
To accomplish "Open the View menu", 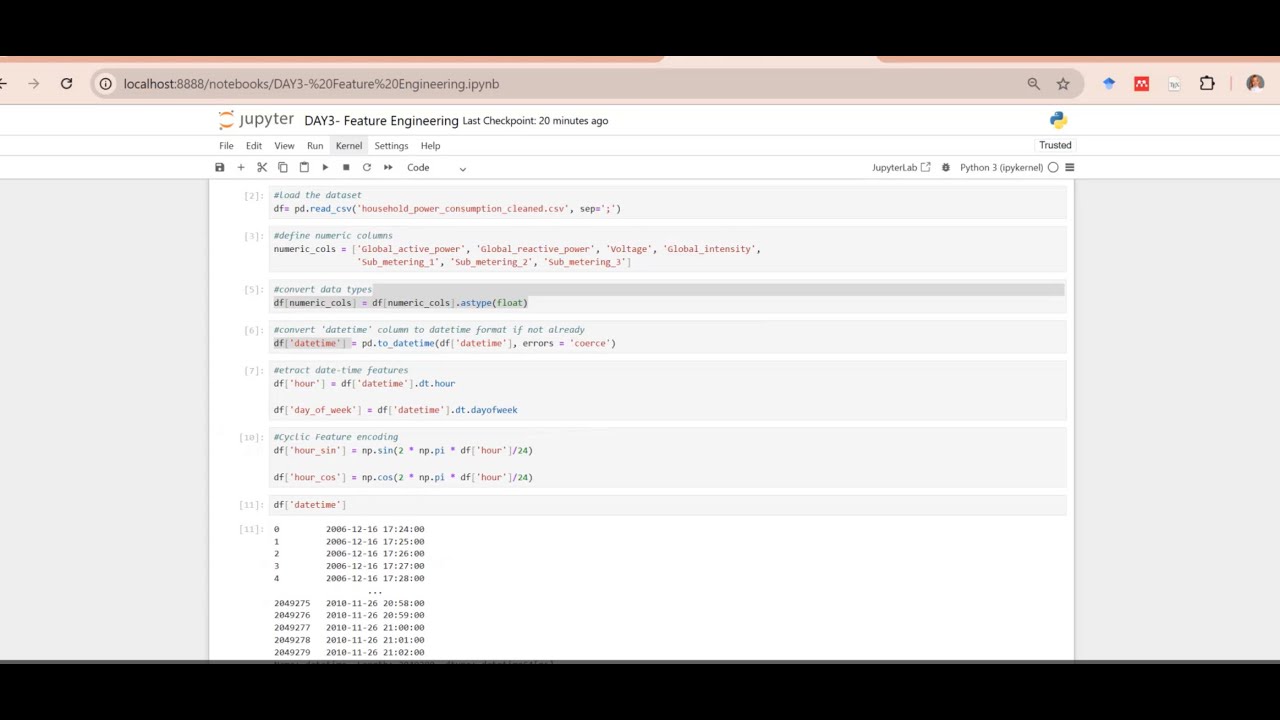I will tap(284, 146).
